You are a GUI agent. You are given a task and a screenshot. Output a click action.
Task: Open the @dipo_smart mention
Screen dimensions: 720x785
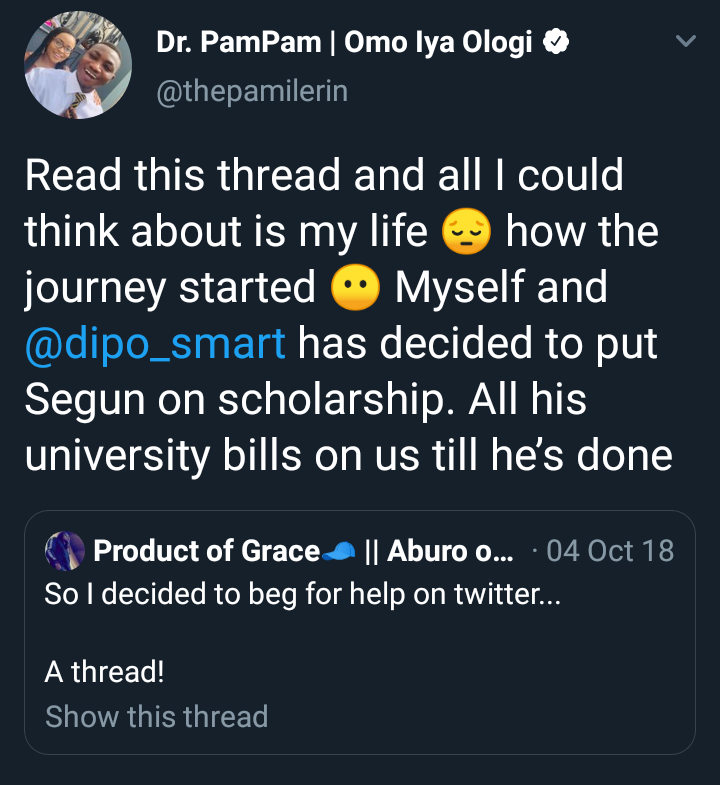point(155,343)
